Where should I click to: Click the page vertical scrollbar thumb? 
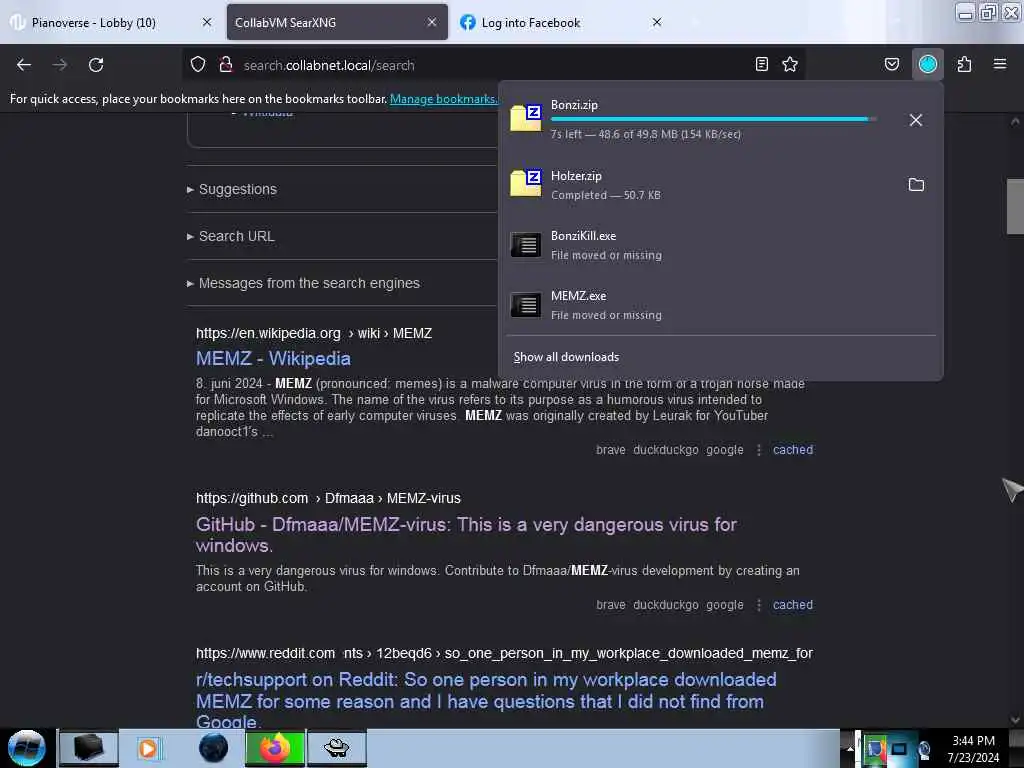tap(1015, 206)
